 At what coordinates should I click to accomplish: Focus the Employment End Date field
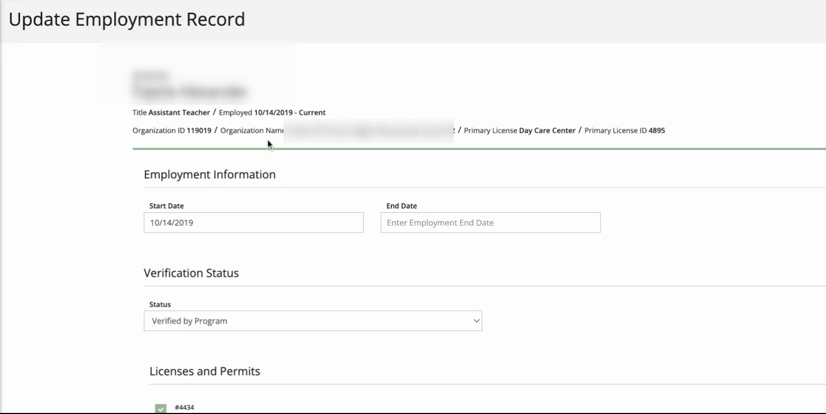(490, 223)
